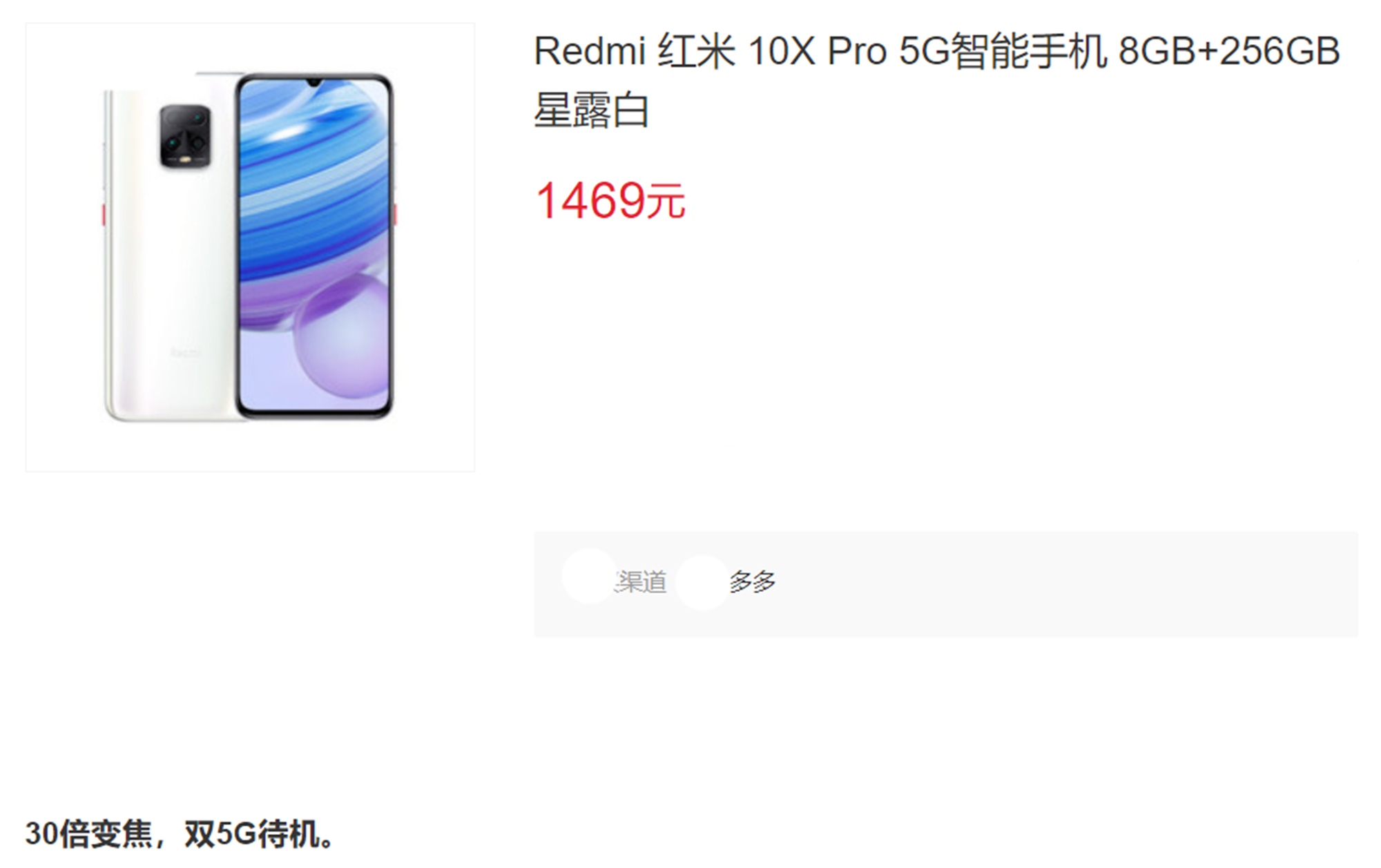The width and height of the screenshot is (1381, 868).
Task: Click the 5G智能手机 words in title
Action: pyautogui.click(x=1003, y=51)
